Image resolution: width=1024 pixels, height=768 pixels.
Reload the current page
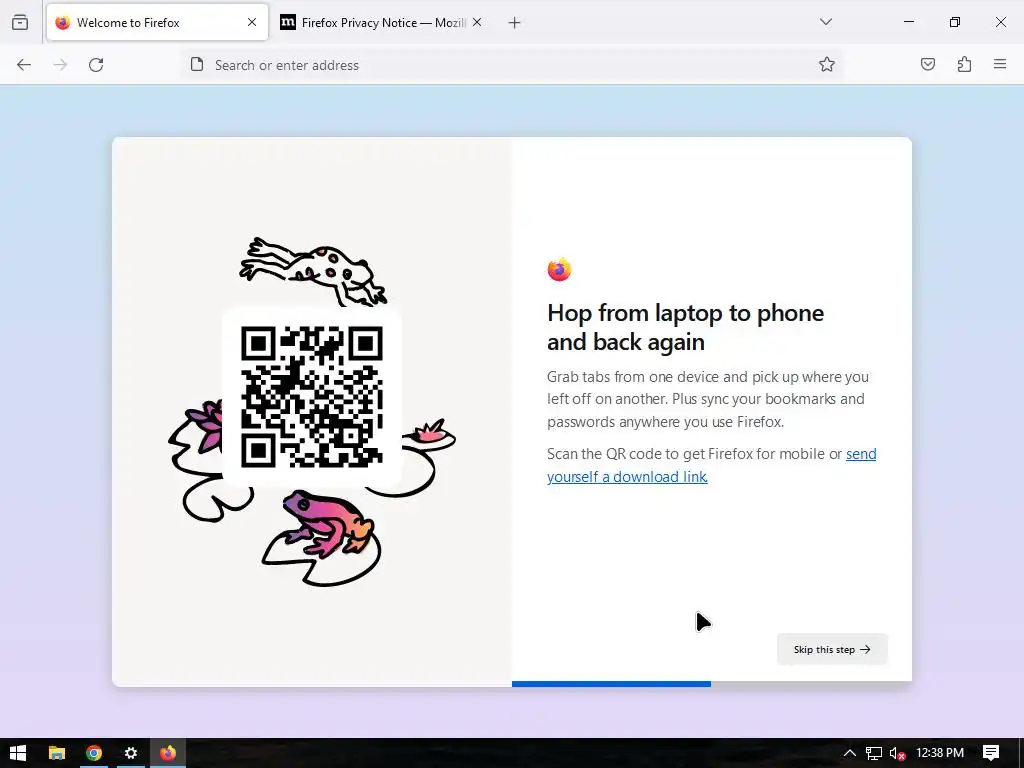[x=96, y=65]
